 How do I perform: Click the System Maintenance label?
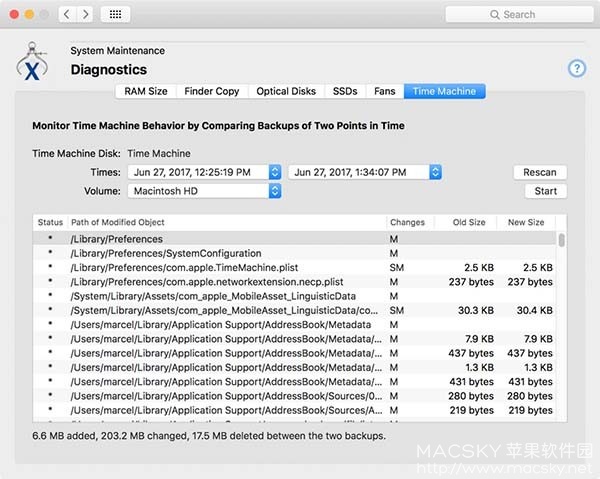(x=117, y=51)
